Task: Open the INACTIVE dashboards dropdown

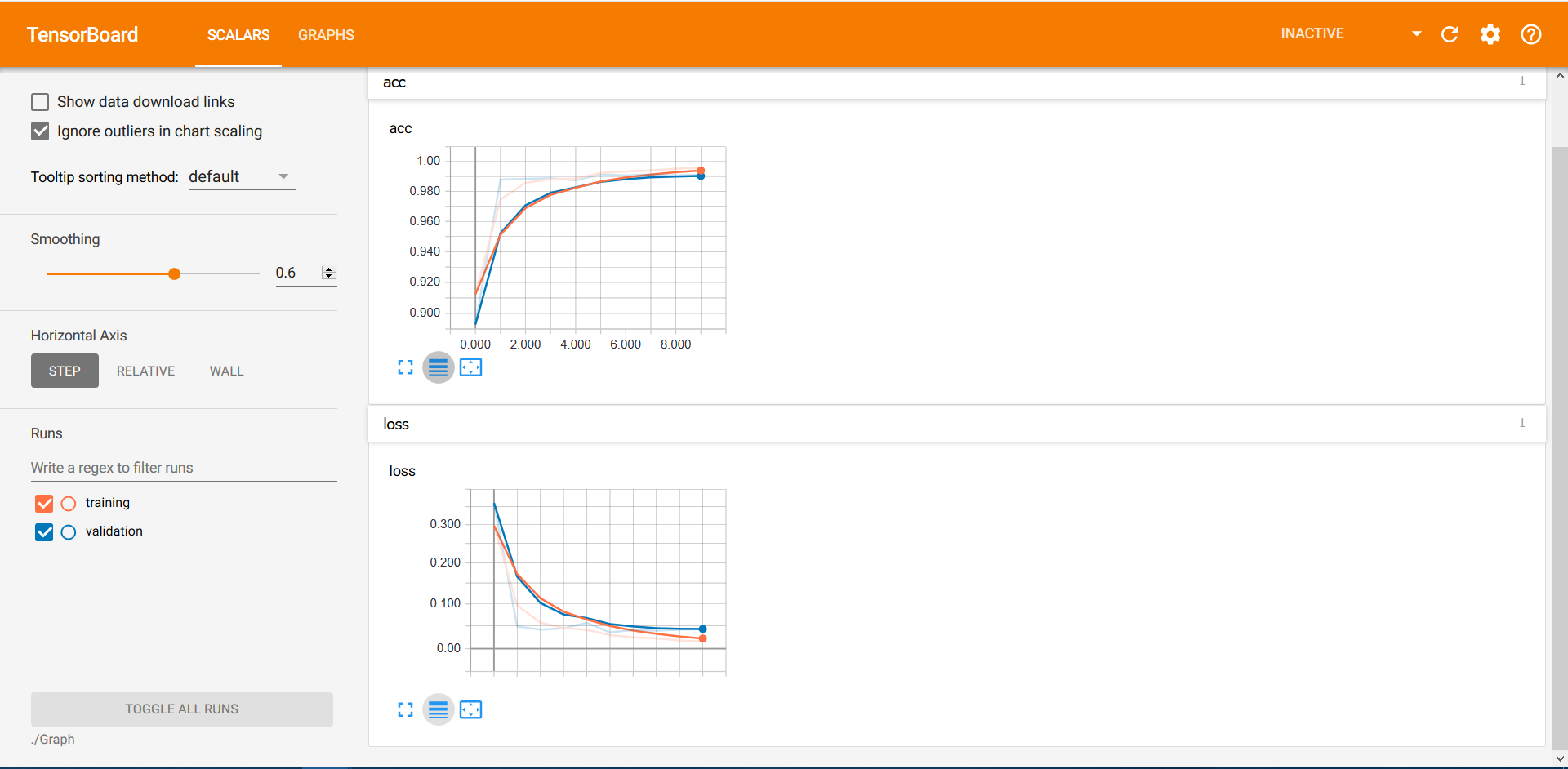Action: (1354, 33)
